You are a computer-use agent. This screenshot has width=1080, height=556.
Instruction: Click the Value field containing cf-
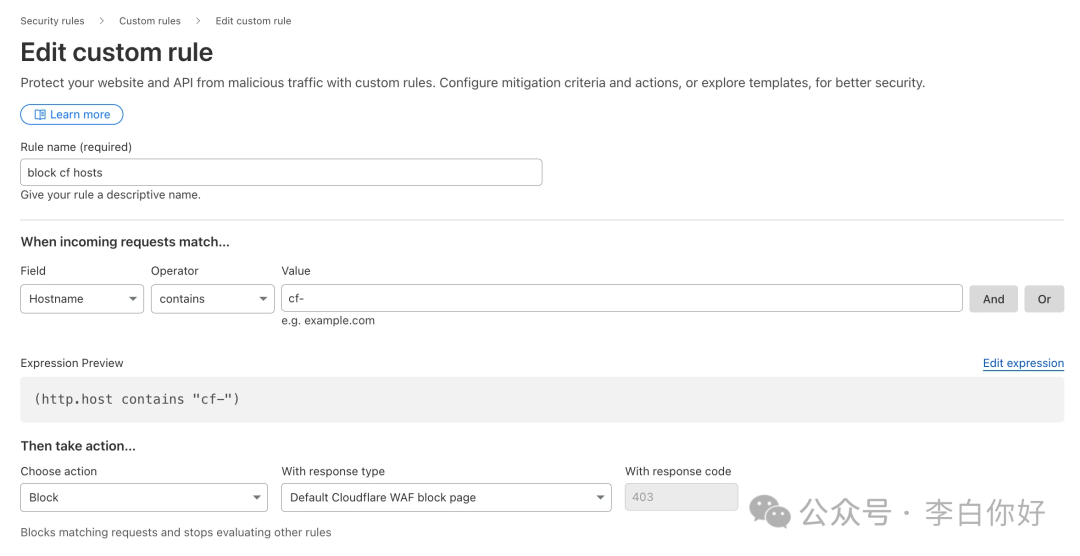pos(621,299)
